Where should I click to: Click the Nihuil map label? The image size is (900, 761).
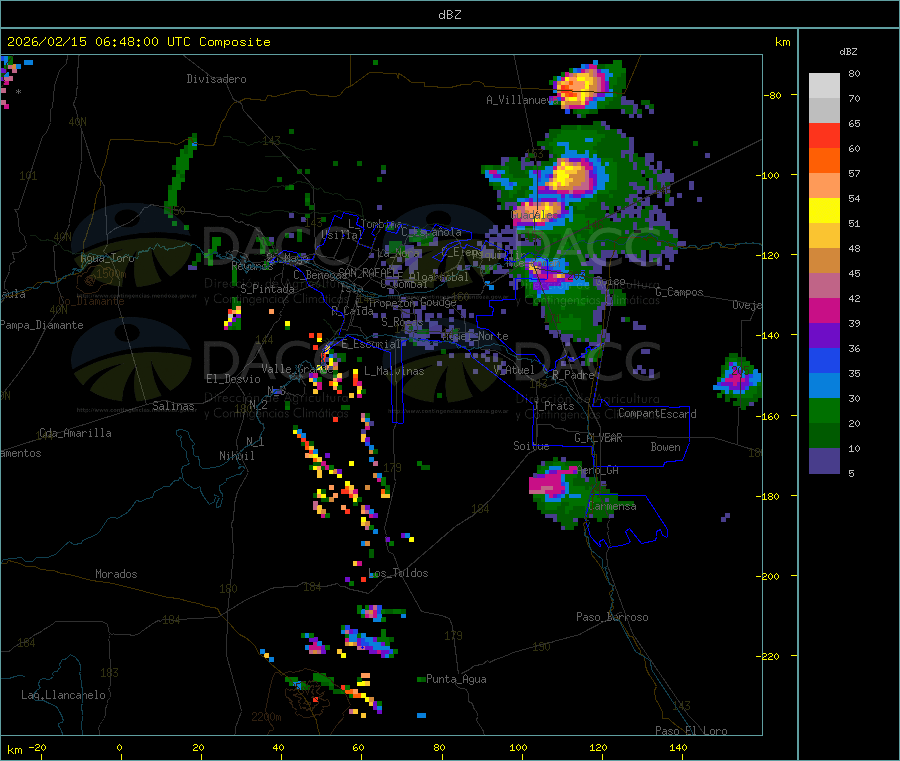point(236,456)
